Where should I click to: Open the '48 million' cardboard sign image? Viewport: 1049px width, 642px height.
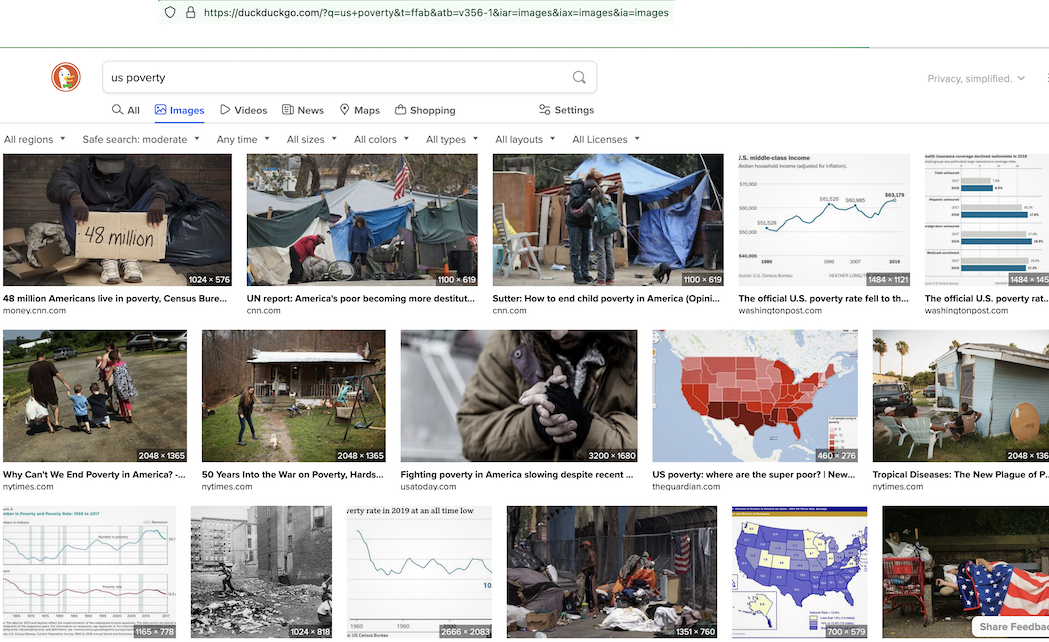[x=117, y=220]
